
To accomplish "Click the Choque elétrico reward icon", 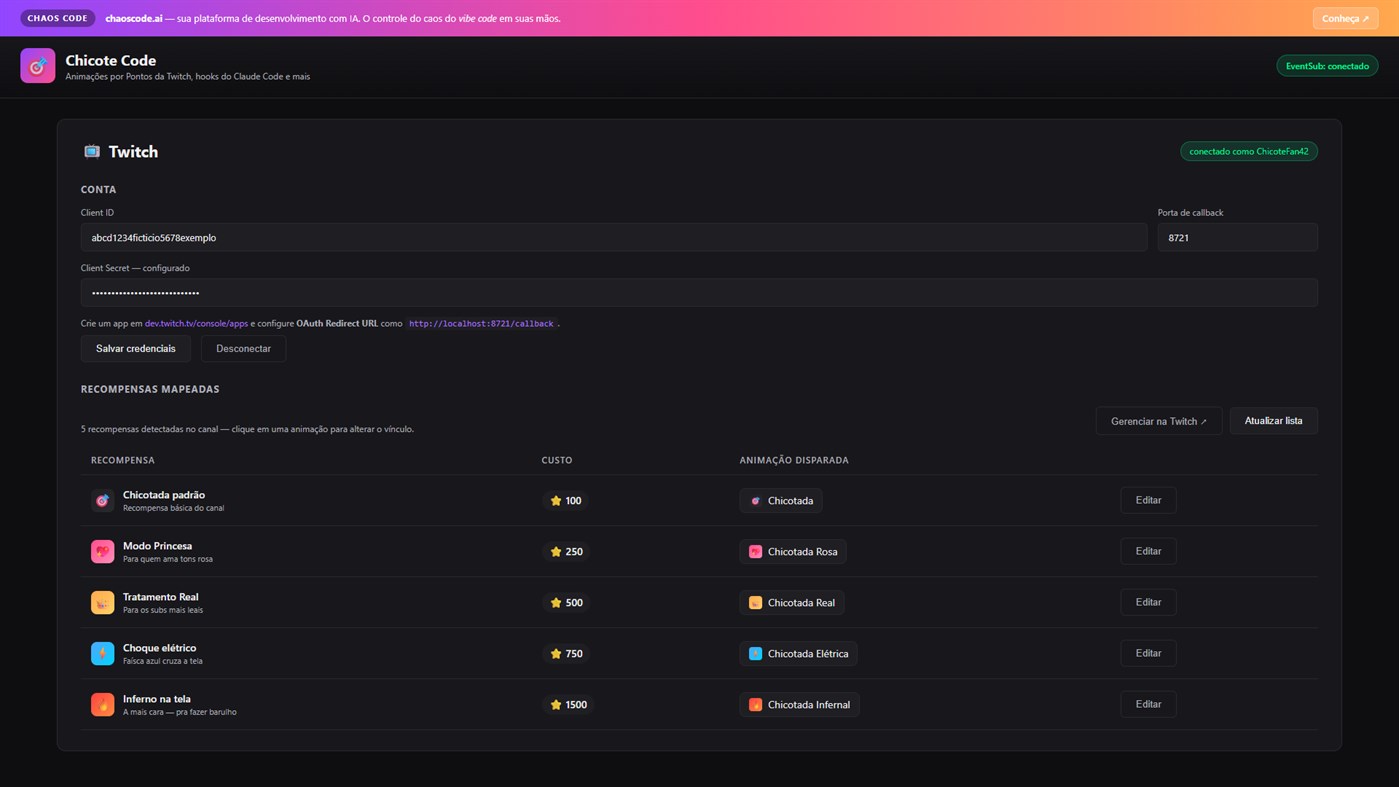I will 102,653.
